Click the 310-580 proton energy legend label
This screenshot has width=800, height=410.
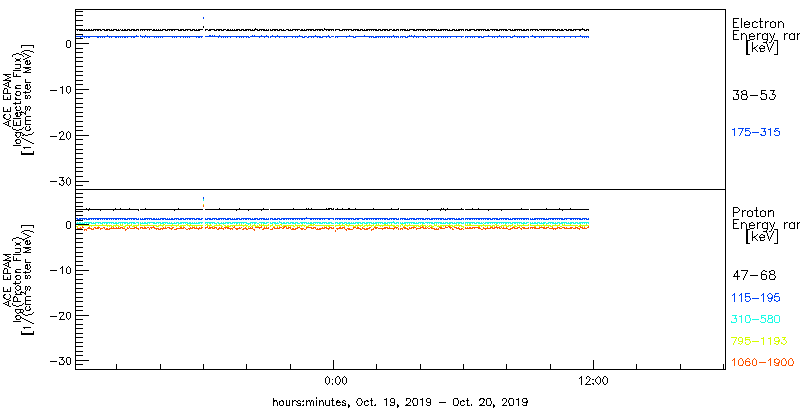tap(756, 320)
